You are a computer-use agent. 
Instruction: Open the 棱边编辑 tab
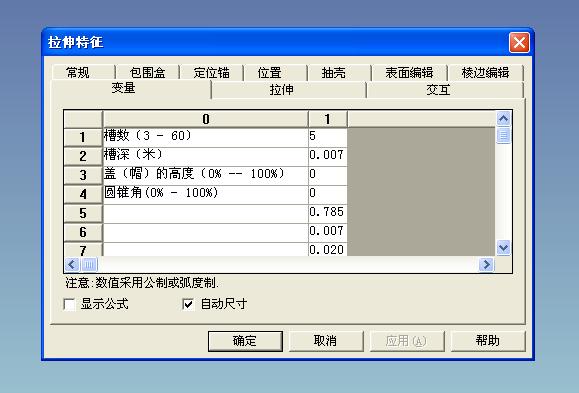click(486, 72)
